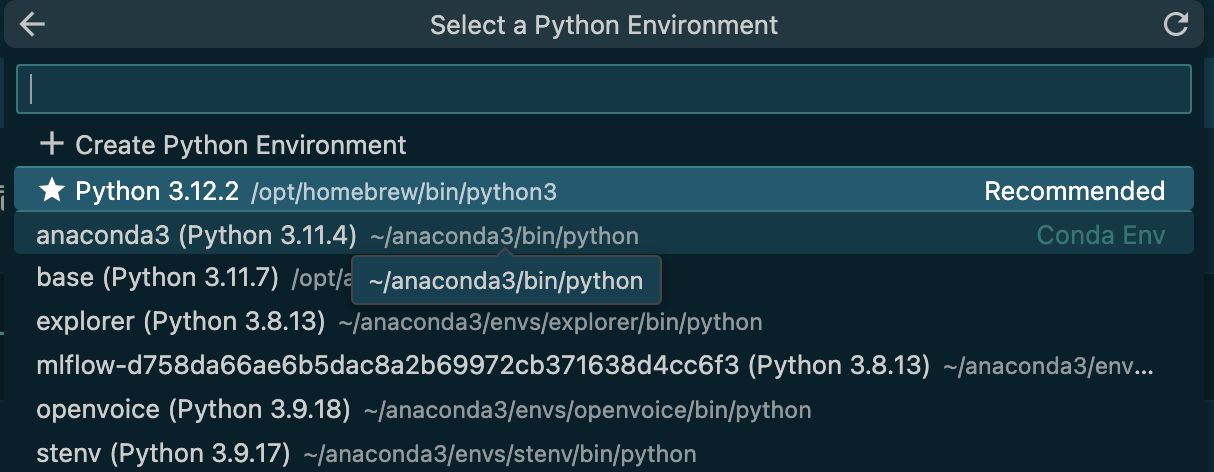Click the Conda Env label

(x=1101, y=236)
